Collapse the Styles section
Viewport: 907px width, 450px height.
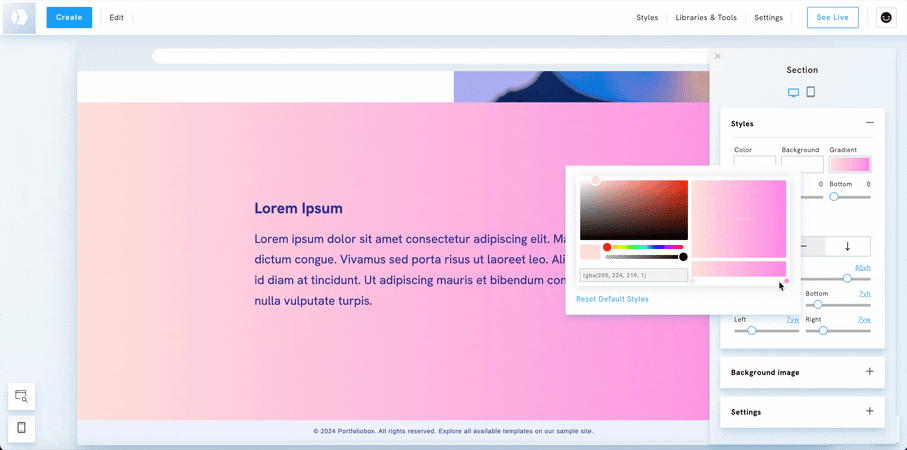point(869,123)
